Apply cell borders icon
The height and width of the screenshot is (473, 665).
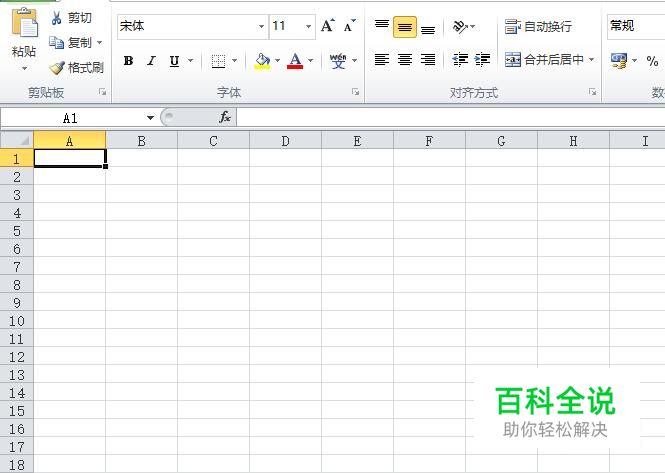coord(218,61)
